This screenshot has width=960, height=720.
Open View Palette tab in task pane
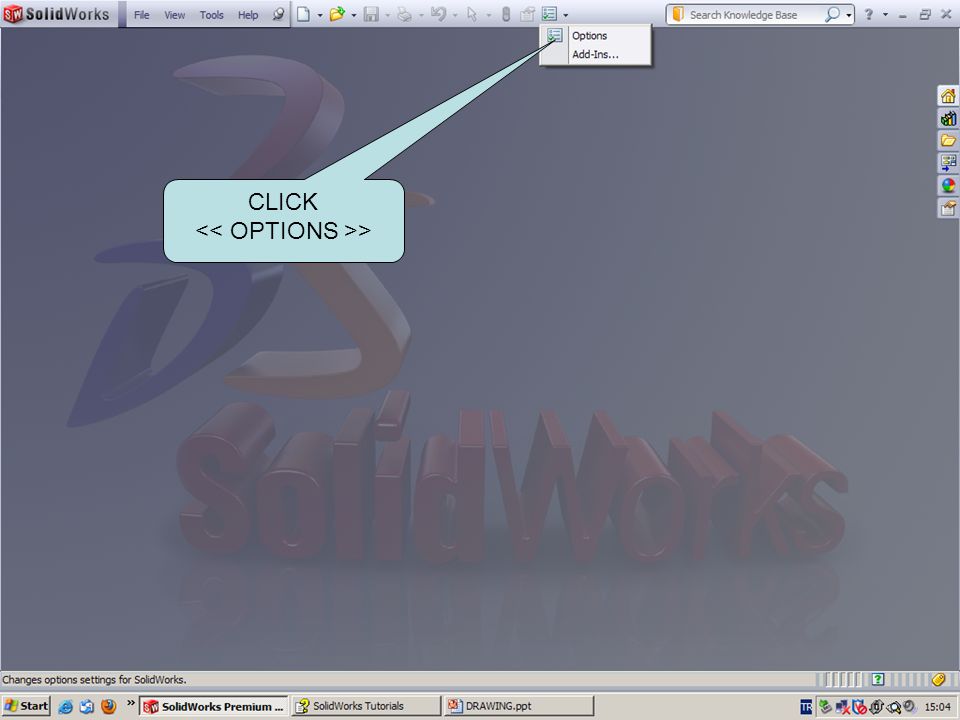point(948,163)
